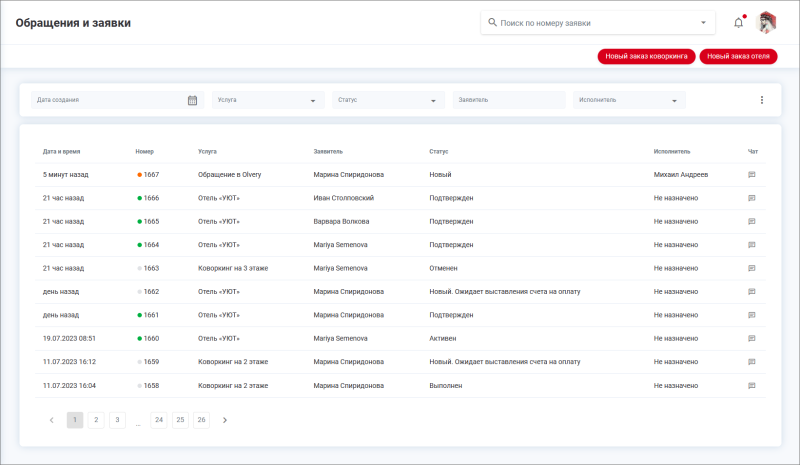Open chat for request 1663
The image size is (800, 465).
[x=752, y=268]
